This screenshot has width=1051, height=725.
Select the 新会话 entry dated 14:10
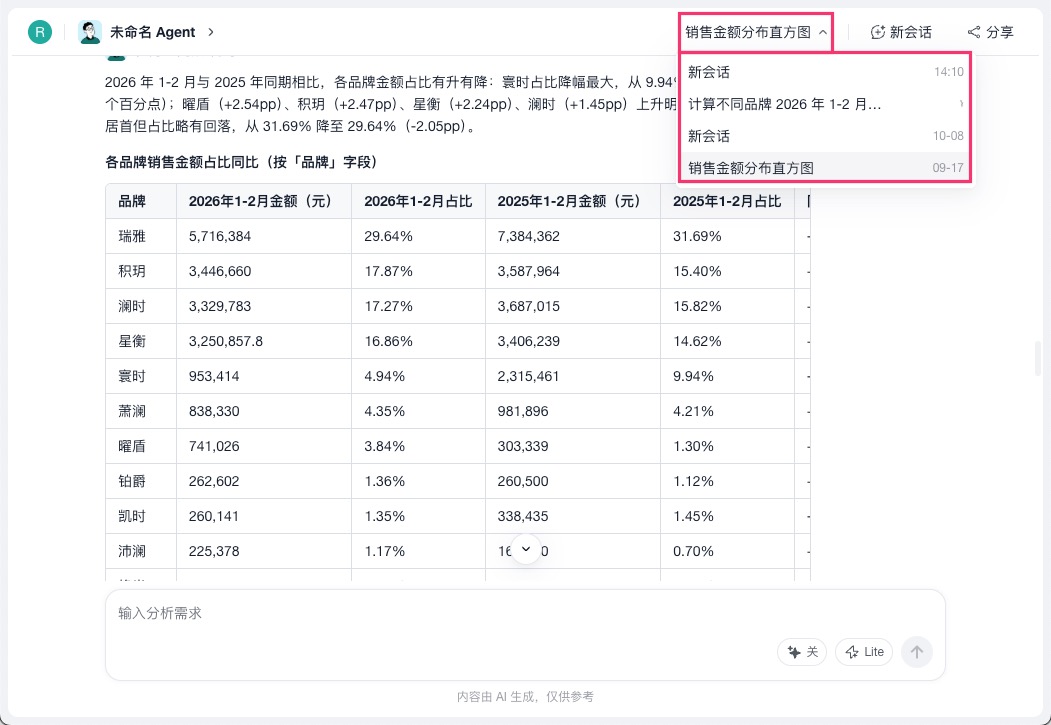pos(826,72)
